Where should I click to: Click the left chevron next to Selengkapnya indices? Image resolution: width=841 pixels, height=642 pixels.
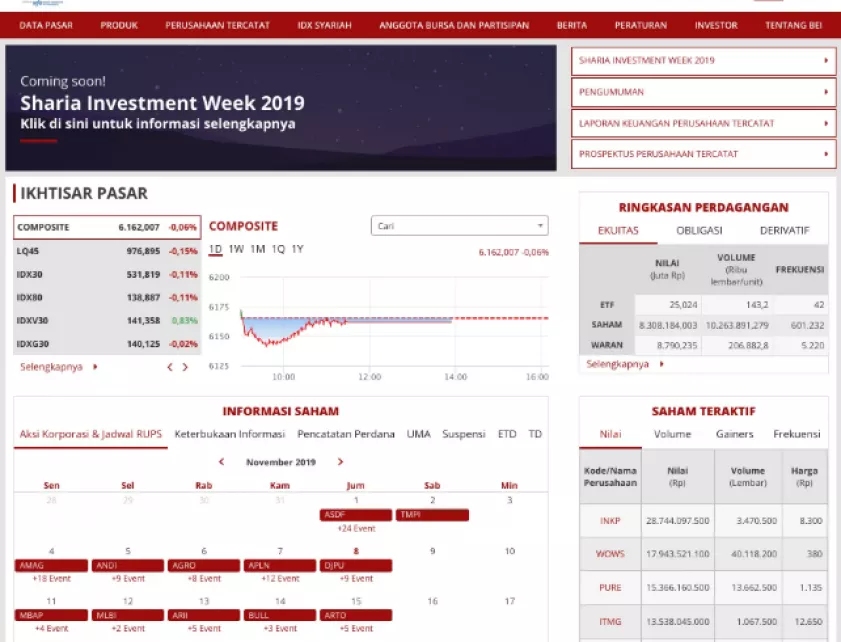click(169, 367)
